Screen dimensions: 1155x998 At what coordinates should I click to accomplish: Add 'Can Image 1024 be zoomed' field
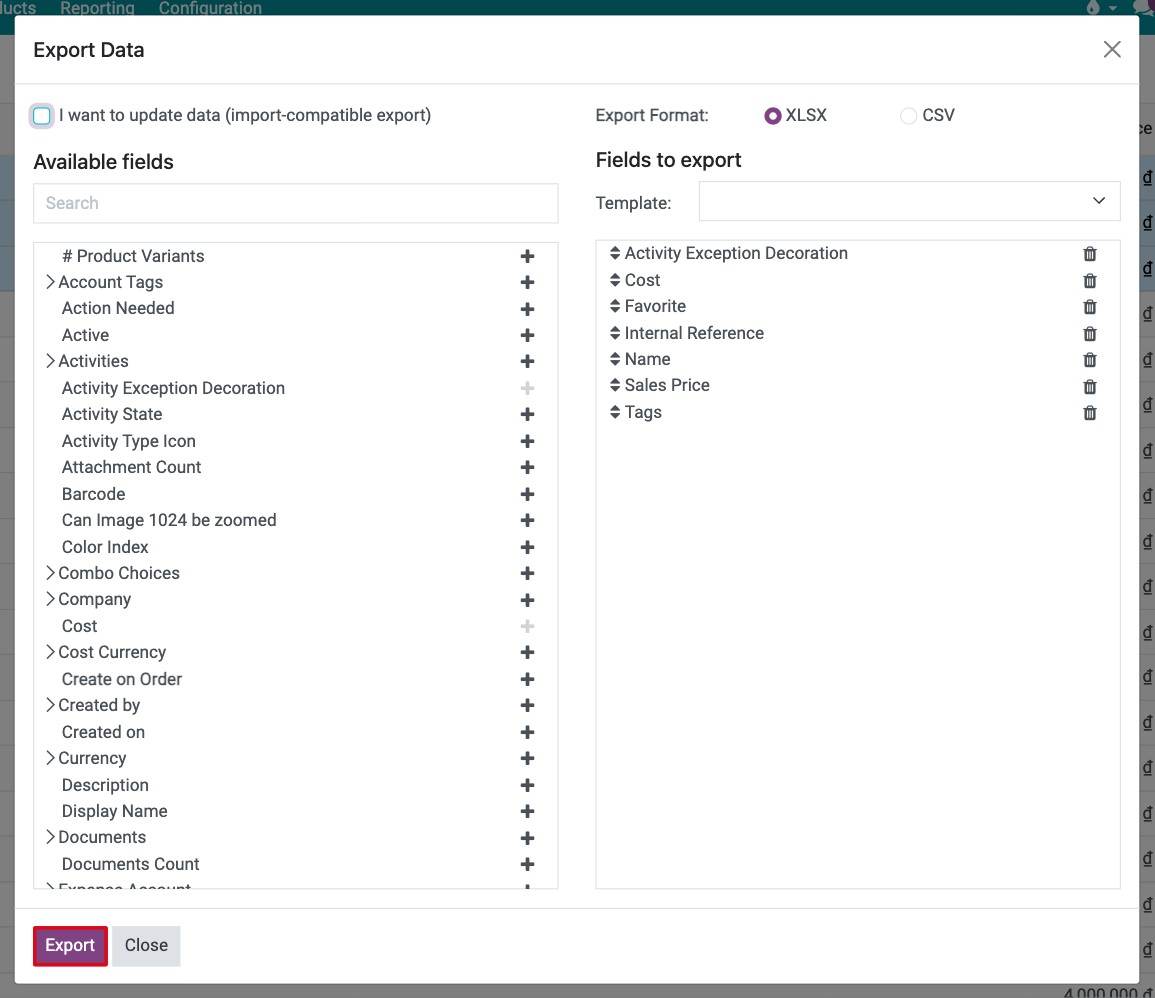(527, 521)
